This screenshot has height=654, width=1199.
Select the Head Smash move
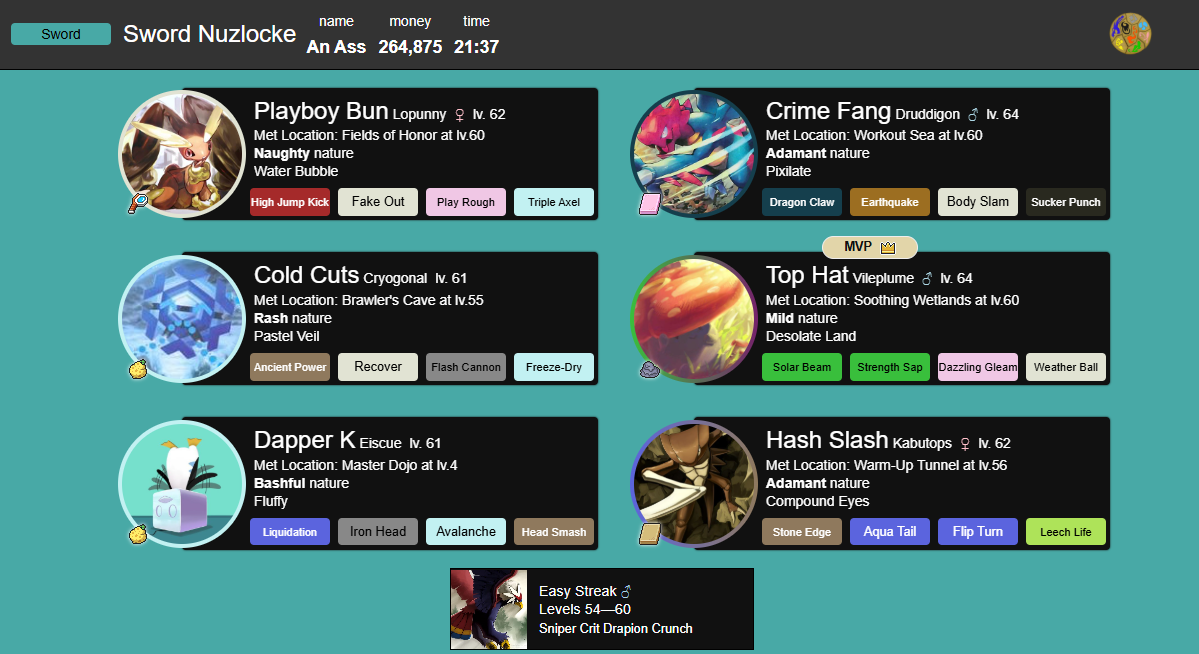point(554,532)
